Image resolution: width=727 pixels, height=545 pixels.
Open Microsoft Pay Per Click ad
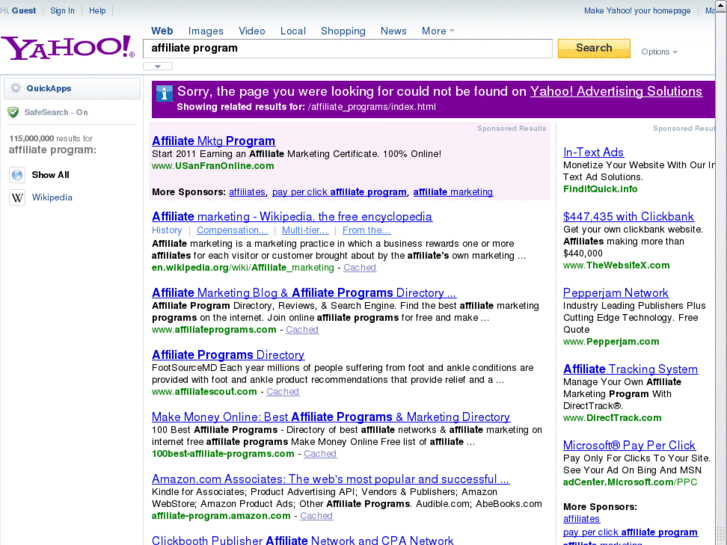click(629, 445)
